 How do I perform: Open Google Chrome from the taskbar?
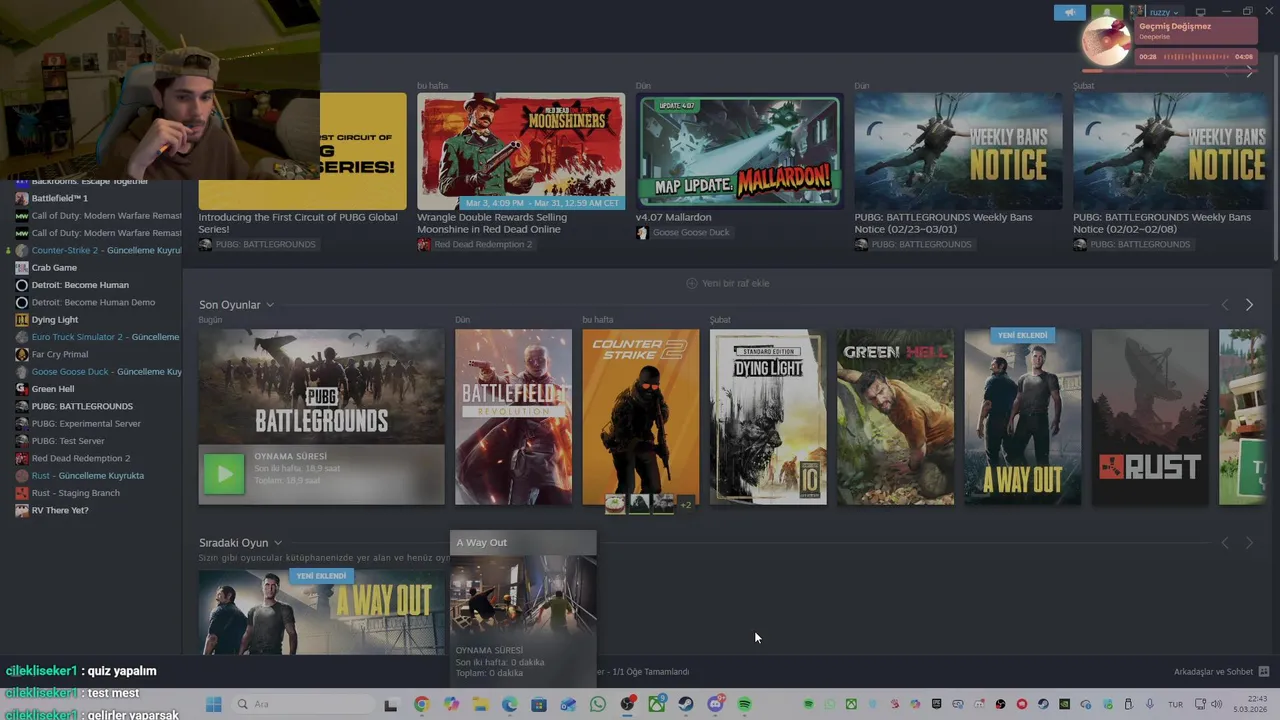[x=422, y=704]
